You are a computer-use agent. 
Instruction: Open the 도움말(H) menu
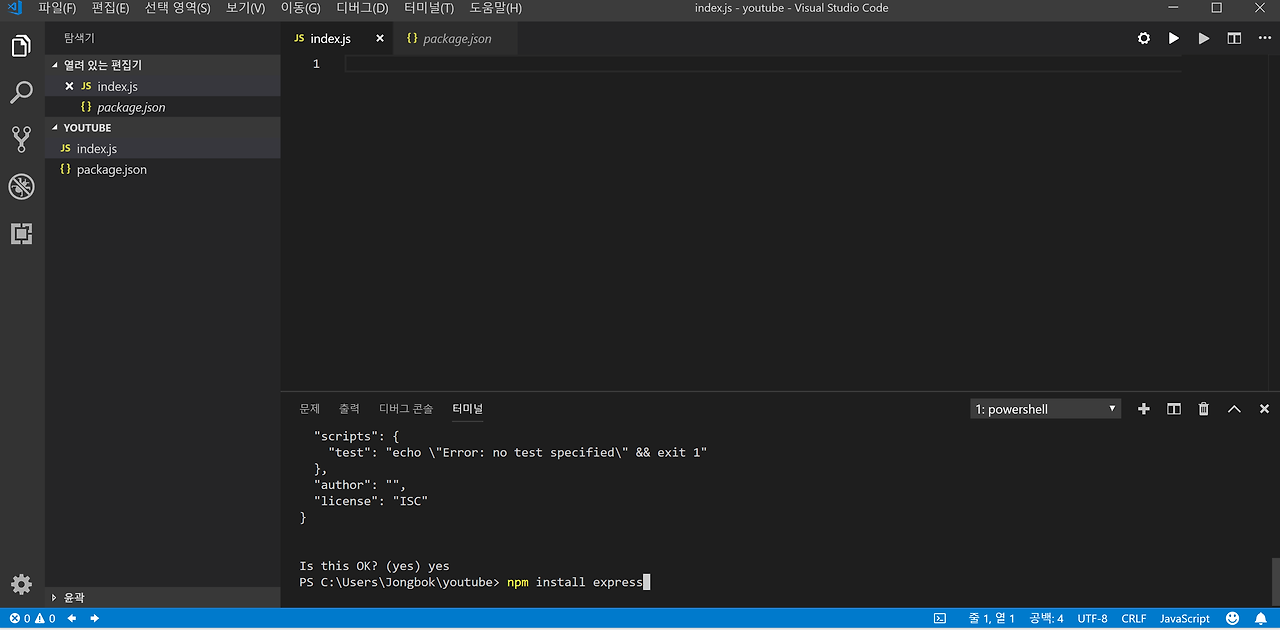496,8
